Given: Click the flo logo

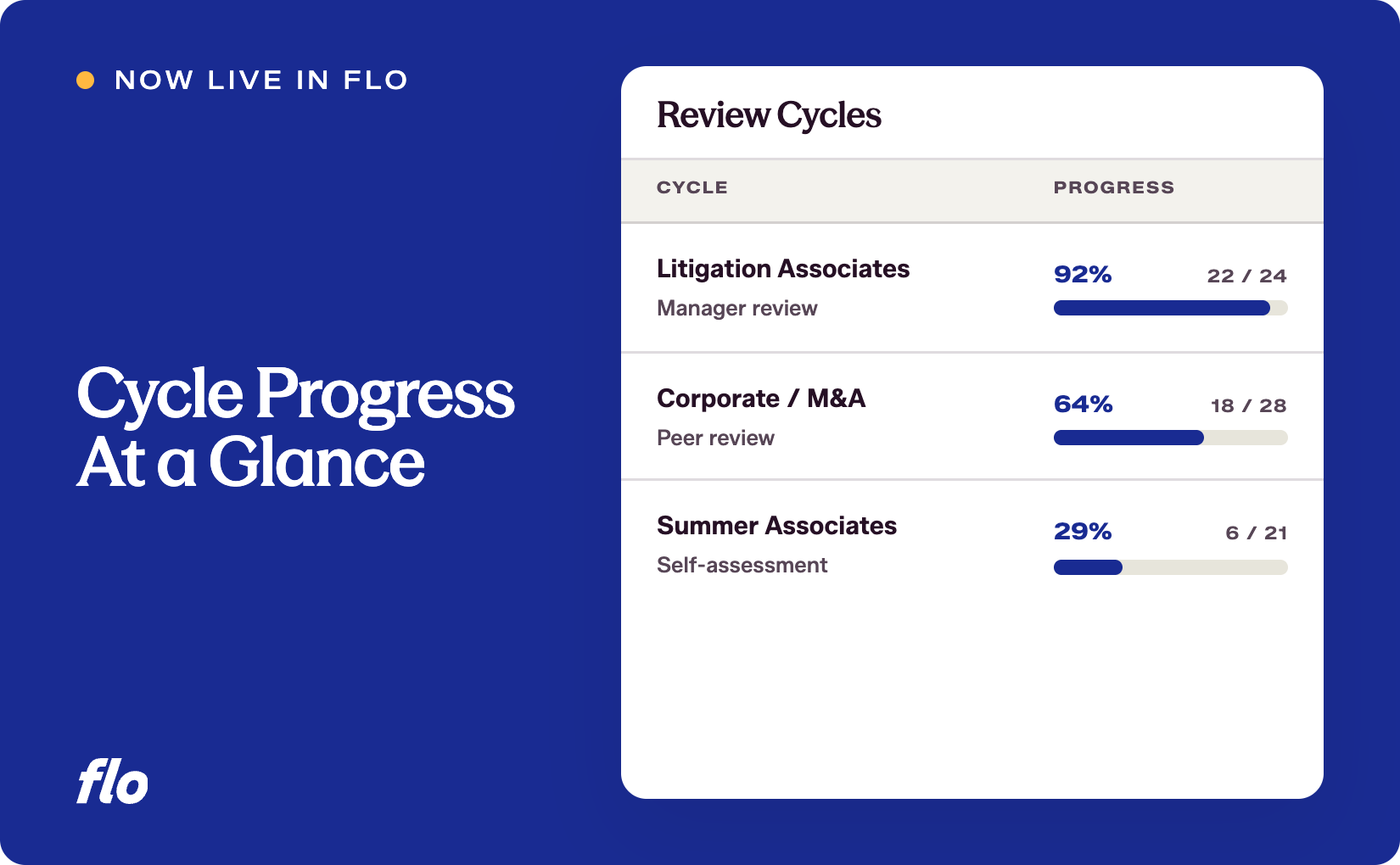Looking at the screenshot, I should [113, 781].
